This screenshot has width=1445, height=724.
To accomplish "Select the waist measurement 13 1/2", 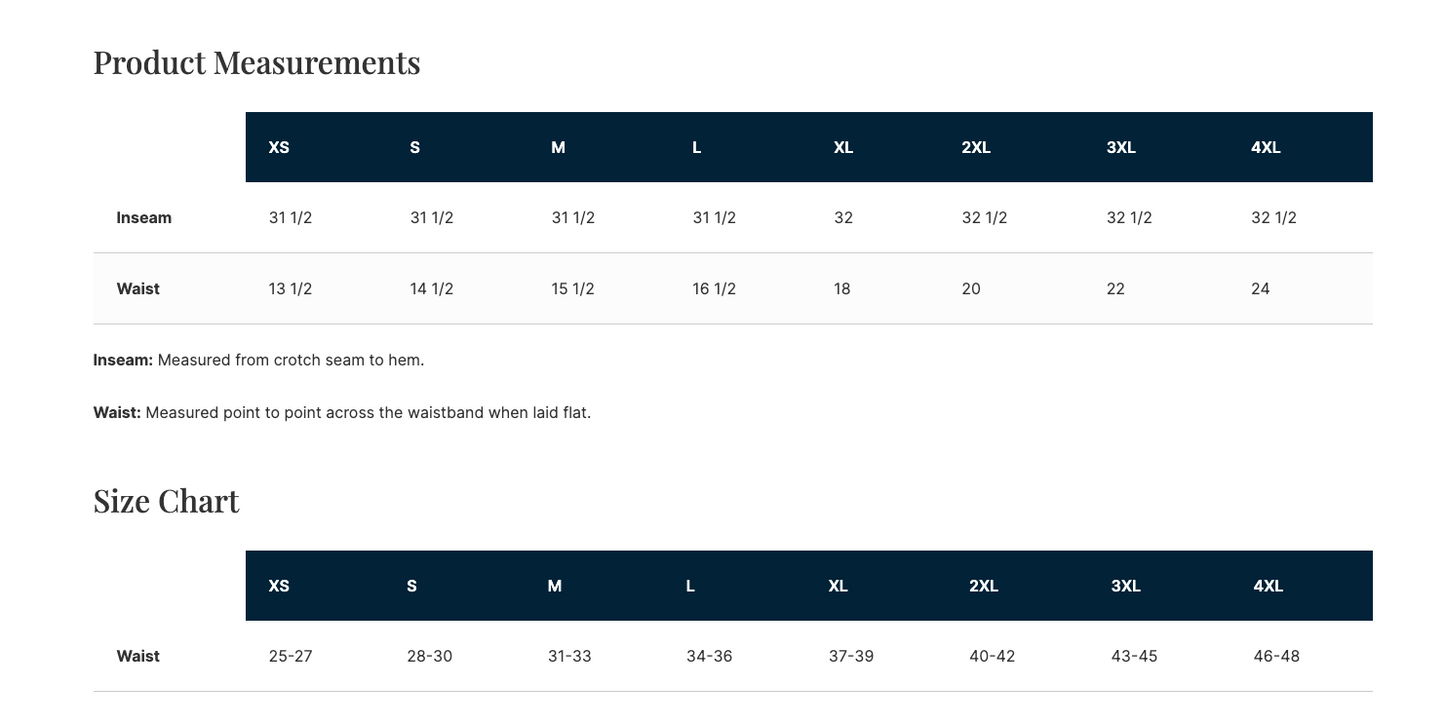I will coord(290,289).
